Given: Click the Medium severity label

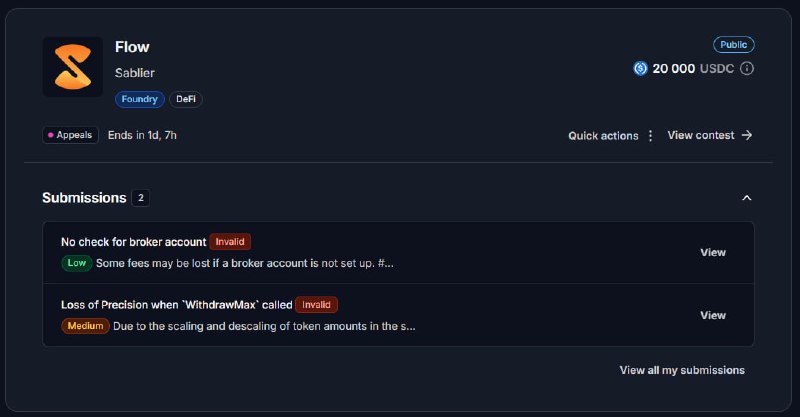Looking at the screenshot, I should coord(85,326).
